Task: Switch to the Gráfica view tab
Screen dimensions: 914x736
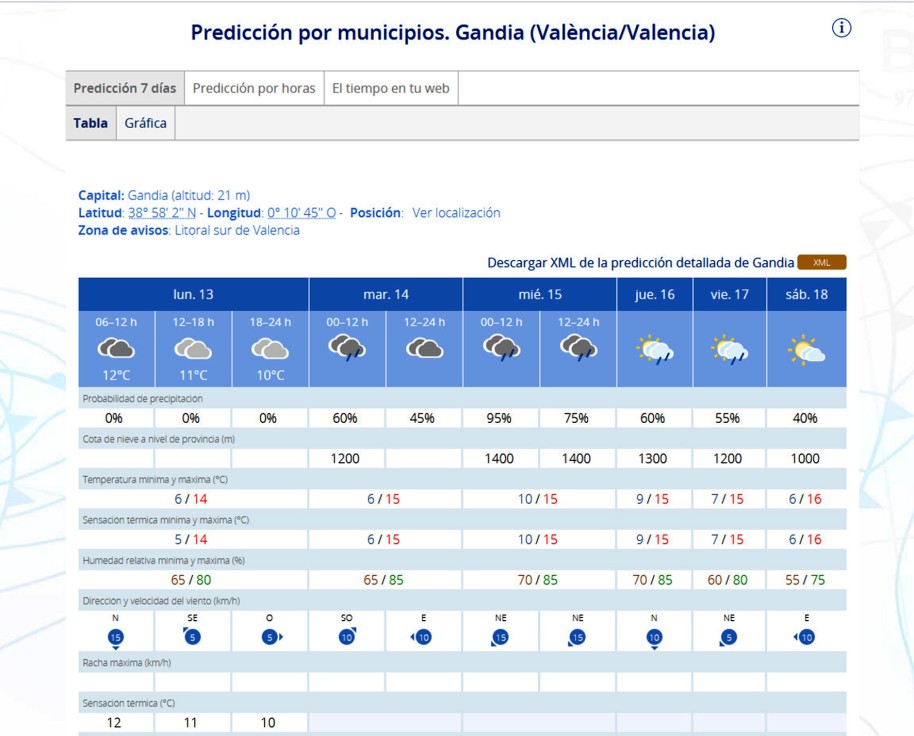Action: point(145,123)
